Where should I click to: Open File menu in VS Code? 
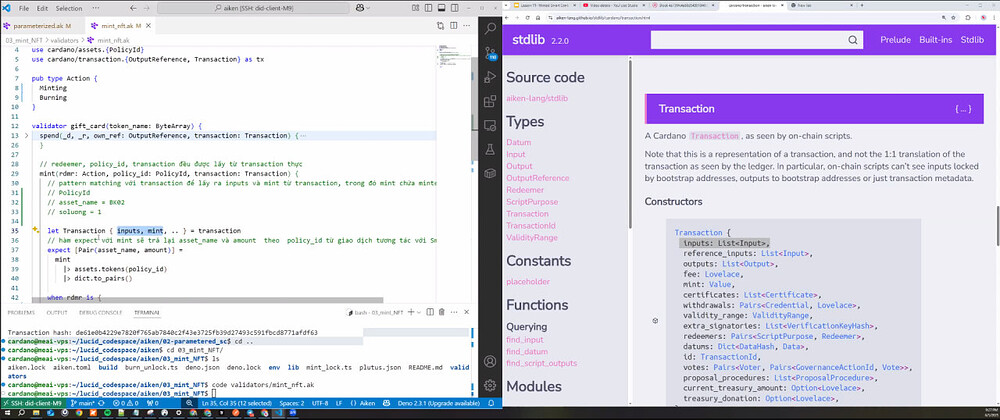tap(24, 8)
